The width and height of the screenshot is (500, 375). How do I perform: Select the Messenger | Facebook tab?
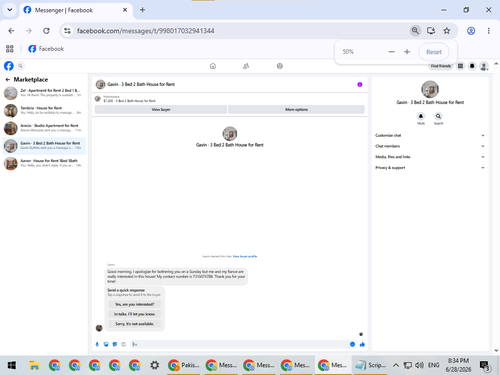76,10
